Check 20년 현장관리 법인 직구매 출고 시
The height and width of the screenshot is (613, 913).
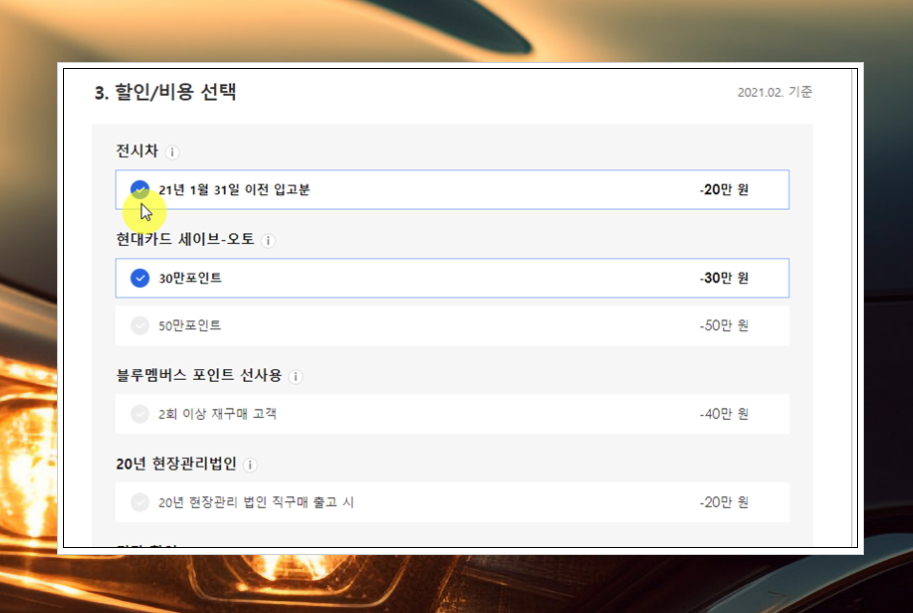coord(140,502)
